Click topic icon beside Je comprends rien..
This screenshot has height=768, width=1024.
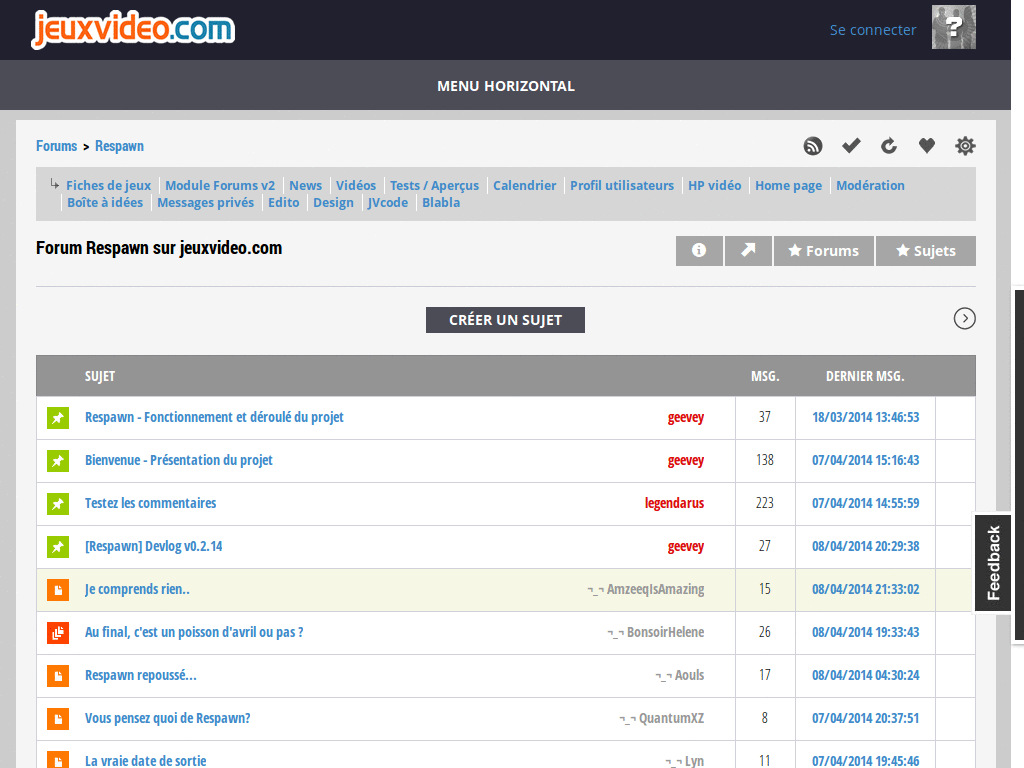[58, 590]
